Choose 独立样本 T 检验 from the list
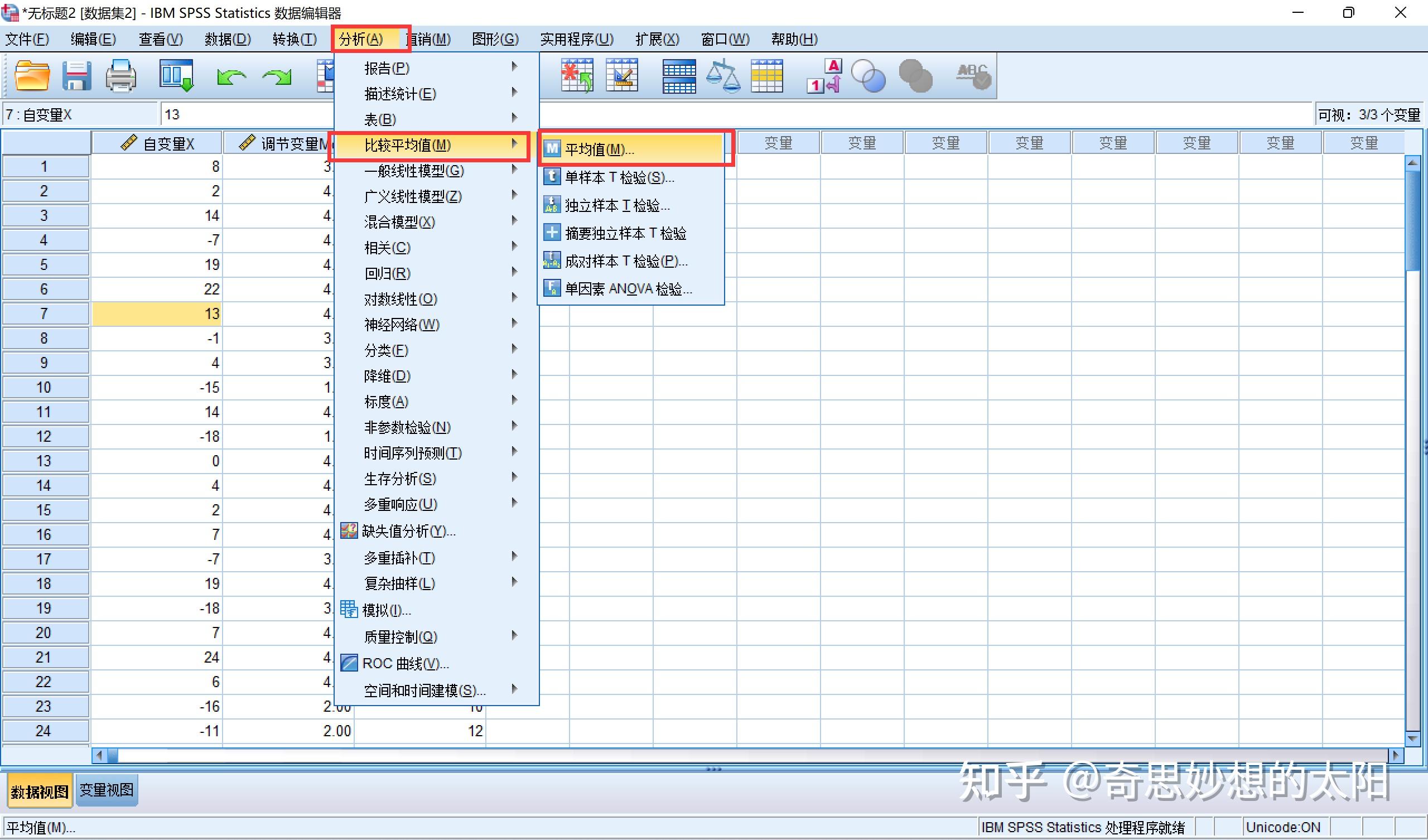This screenshot has width=1428, height=840. point(615,205)
